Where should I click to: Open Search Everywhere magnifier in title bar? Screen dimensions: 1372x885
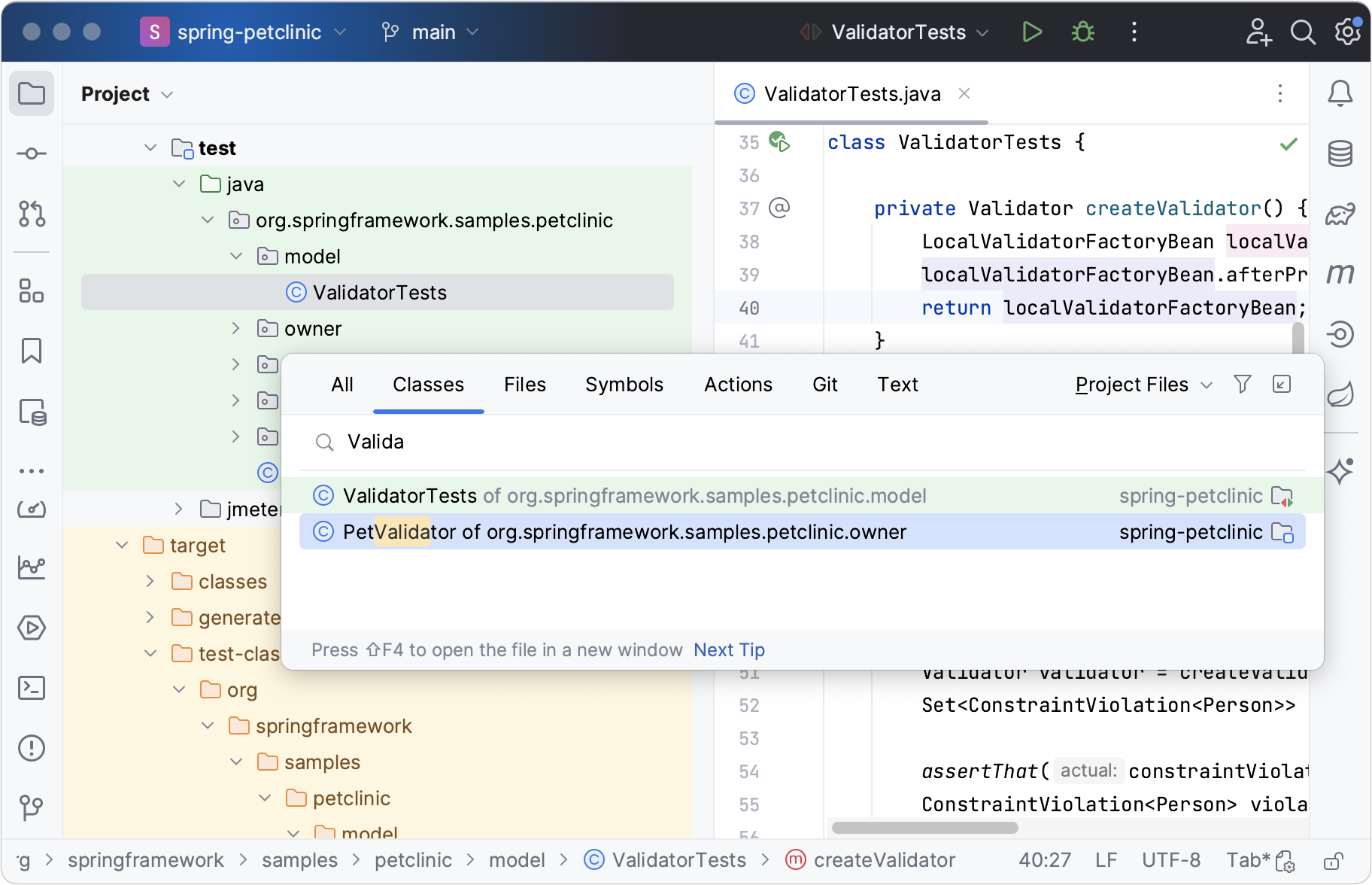(x=1303, y=32)
